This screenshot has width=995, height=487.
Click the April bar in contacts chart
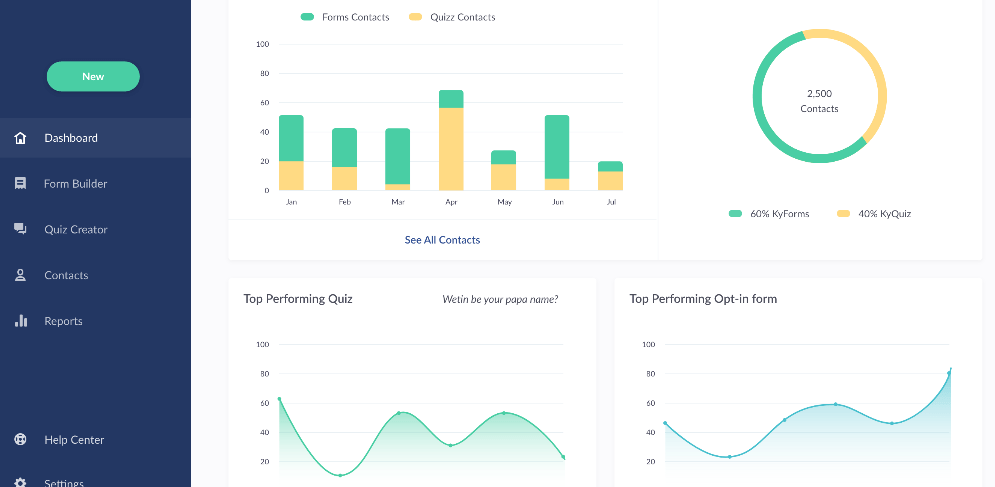[451, 140]
